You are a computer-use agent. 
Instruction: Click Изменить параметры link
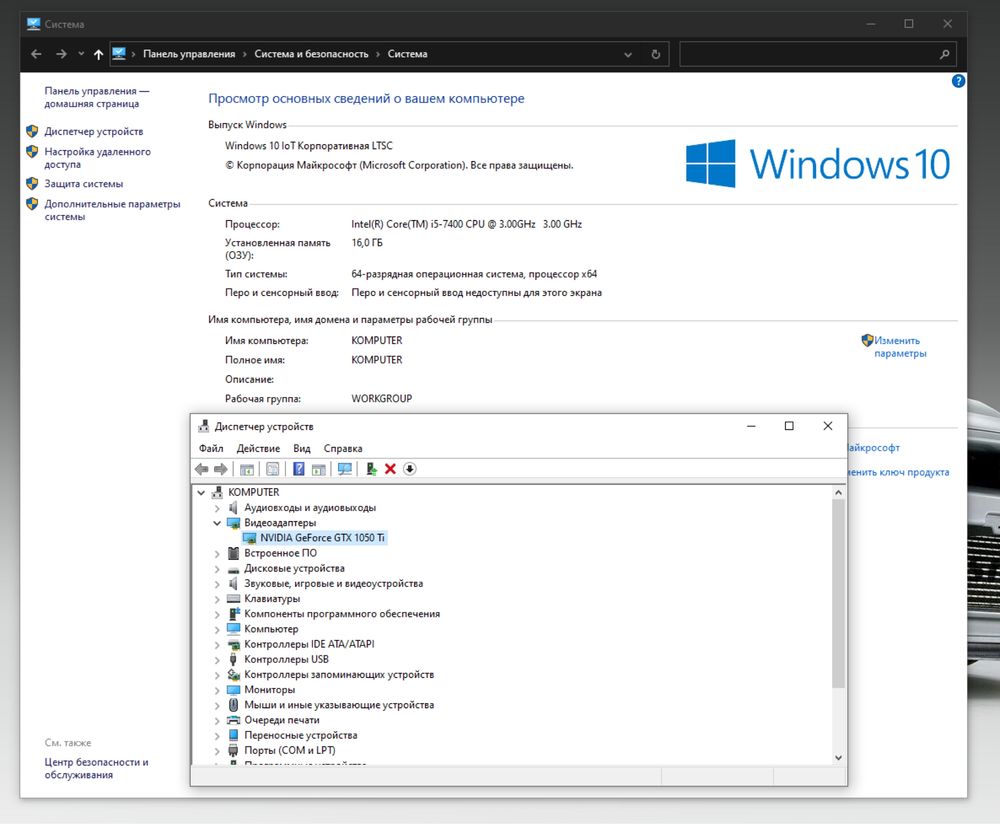[x=899, y=347]
